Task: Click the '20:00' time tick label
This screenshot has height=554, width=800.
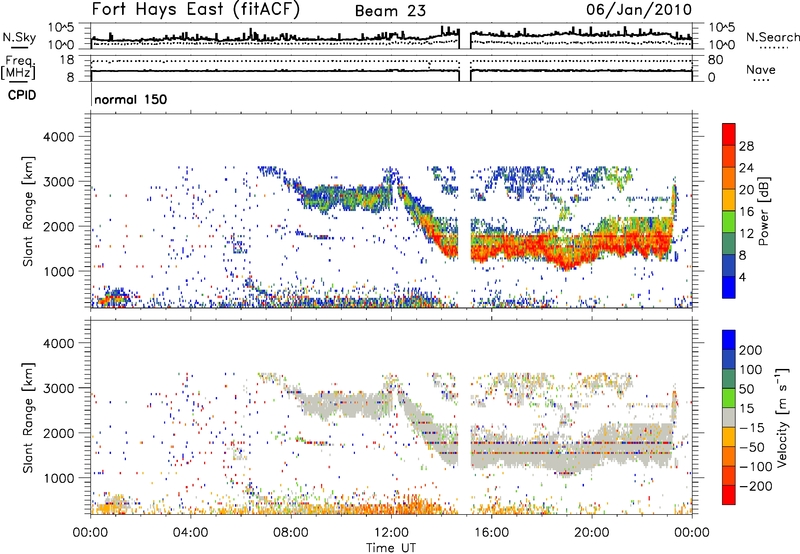Action: (591, 533)
